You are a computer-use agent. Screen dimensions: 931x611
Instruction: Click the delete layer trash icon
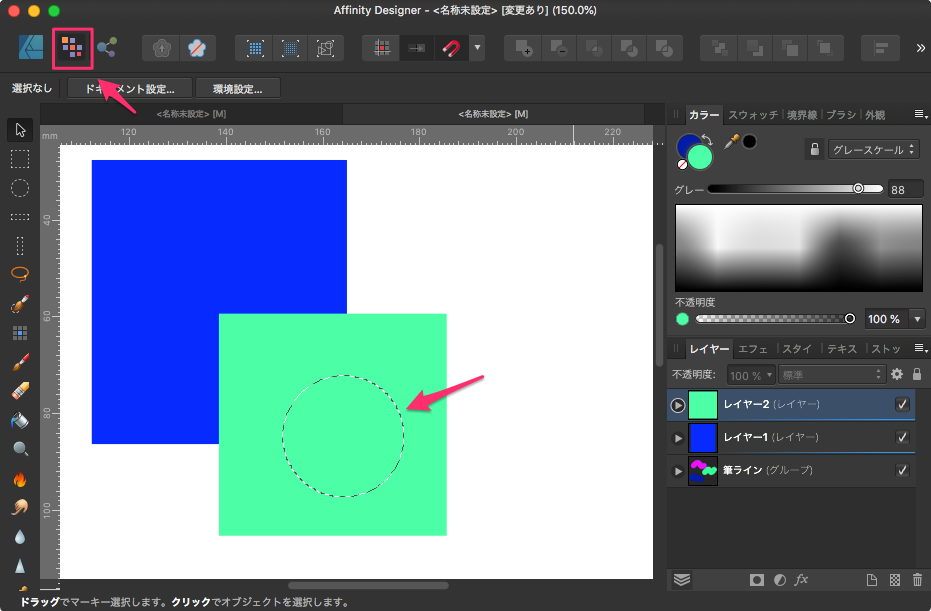point(917,580)
